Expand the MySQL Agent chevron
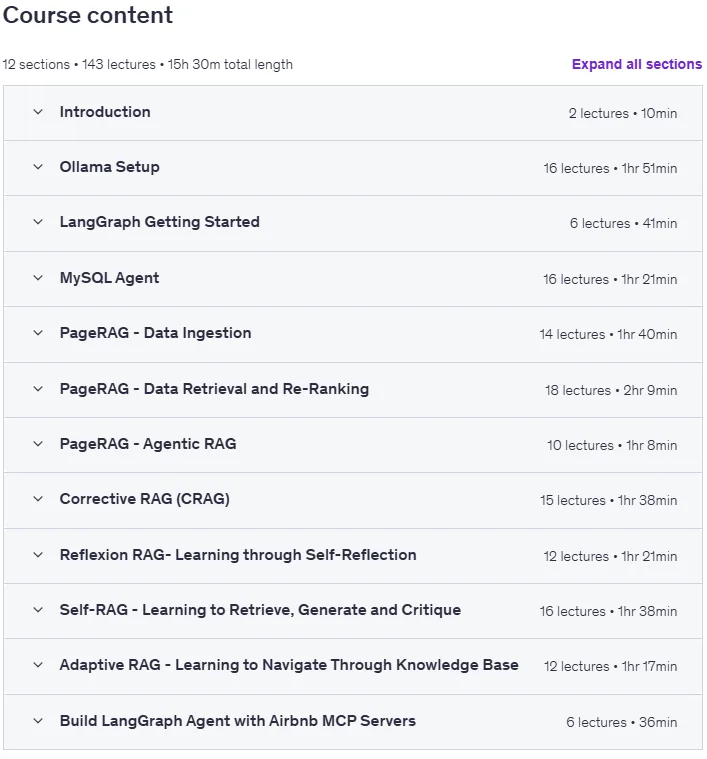 pyautogui.click(x=38, y=278)
